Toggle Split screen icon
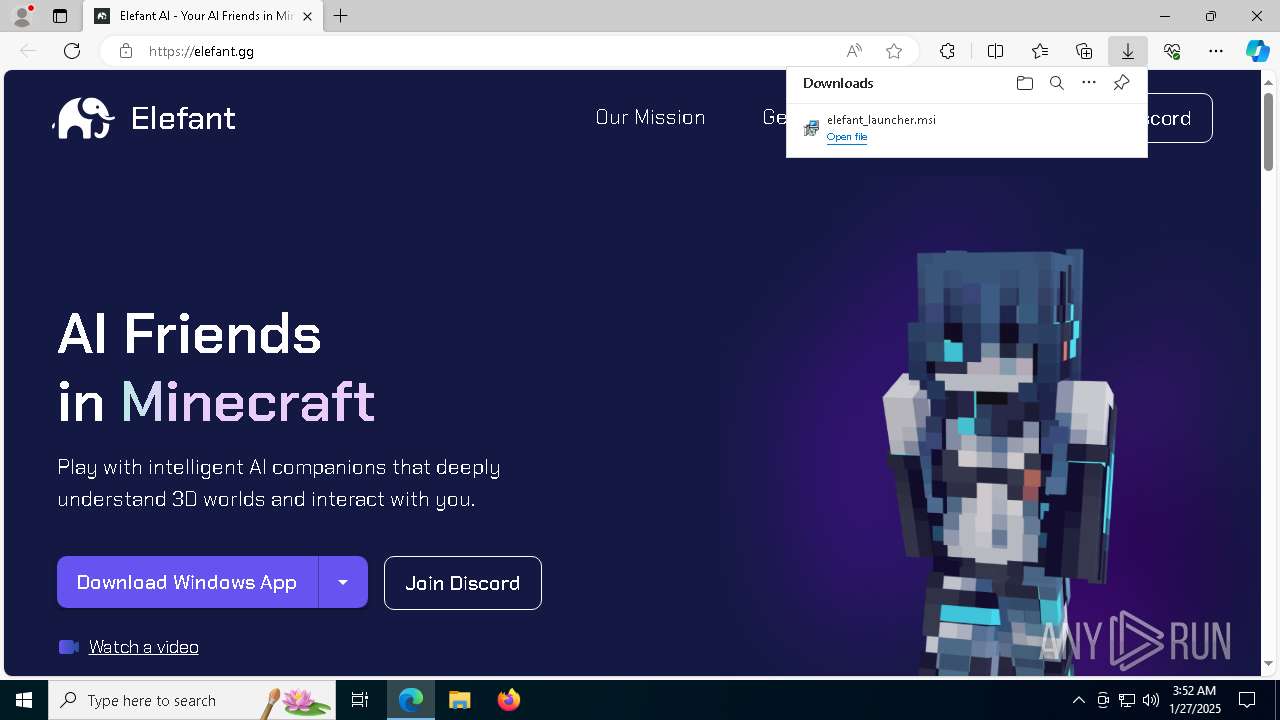This screenshot has height=720, width=1280. [996, 51]
